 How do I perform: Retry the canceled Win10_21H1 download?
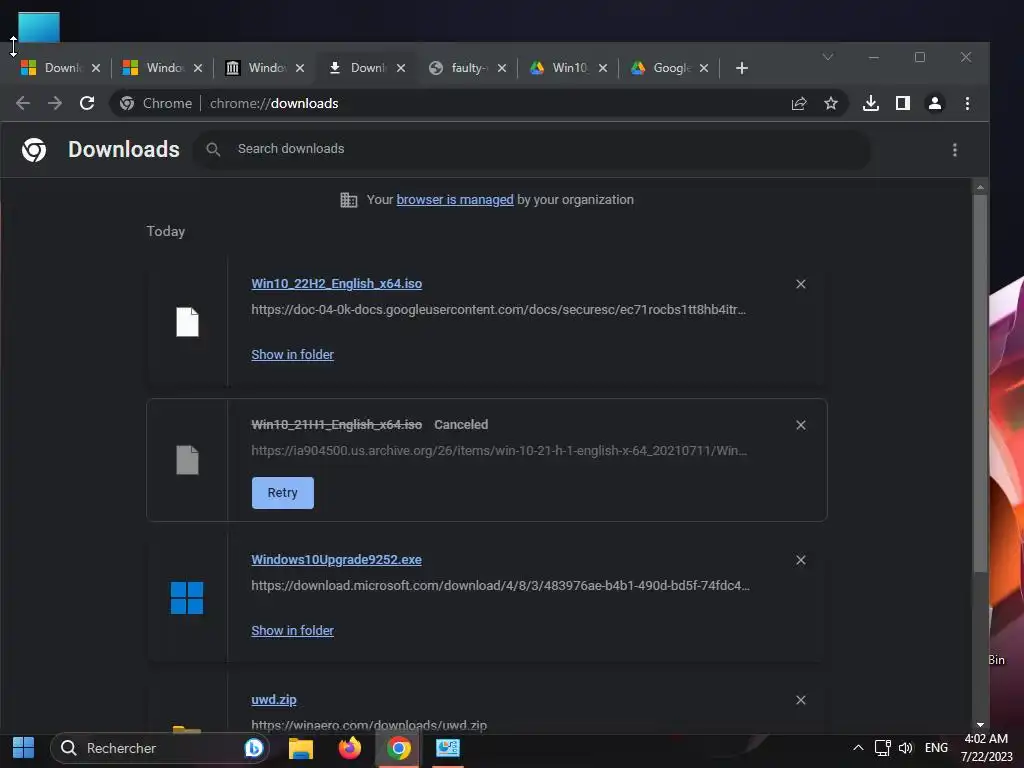(x=283, y=493)
